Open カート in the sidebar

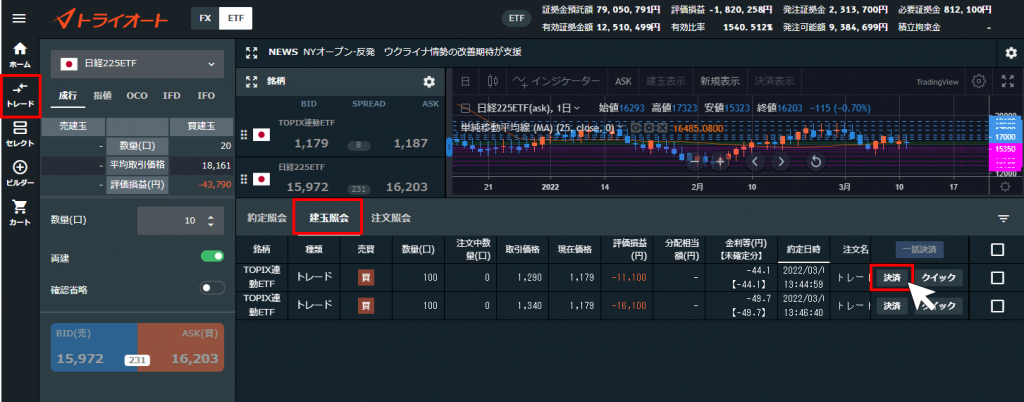click(x=20, y=212)
